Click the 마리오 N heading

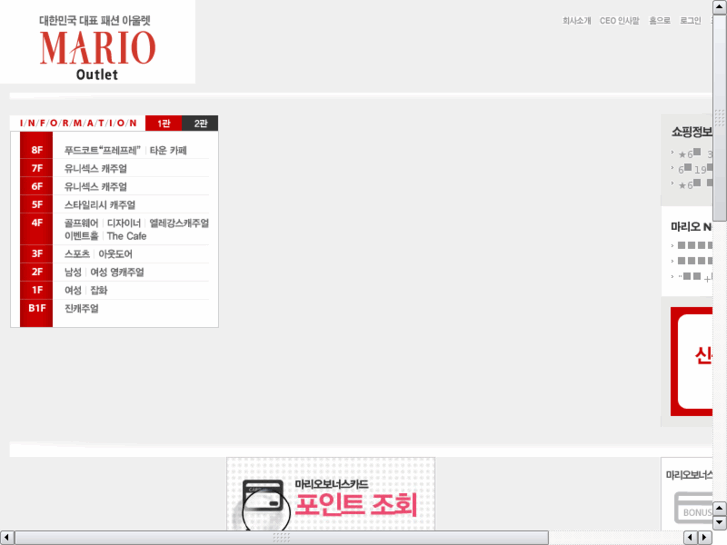click(x=691, y=227)
